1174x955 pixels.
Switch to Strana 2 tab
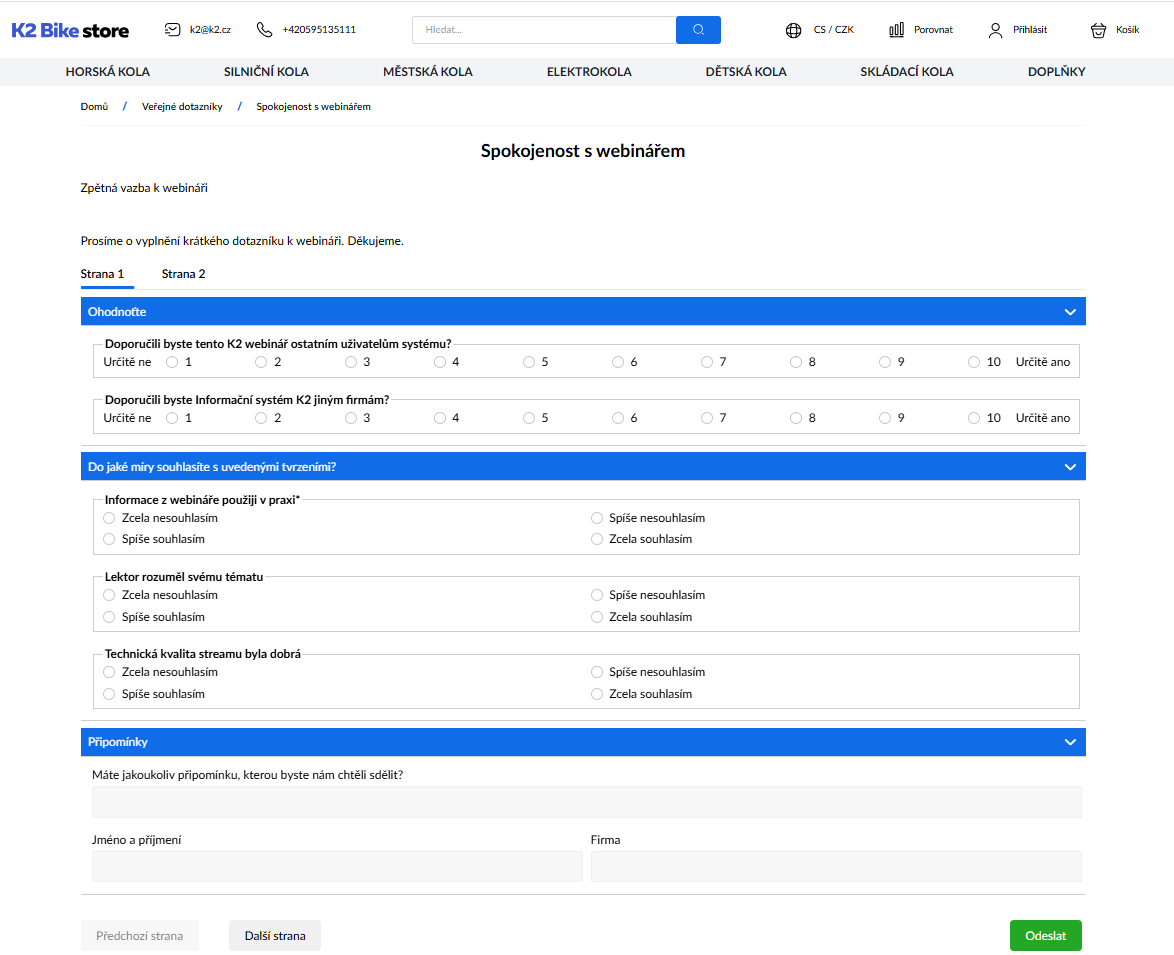tap(183, 274)
